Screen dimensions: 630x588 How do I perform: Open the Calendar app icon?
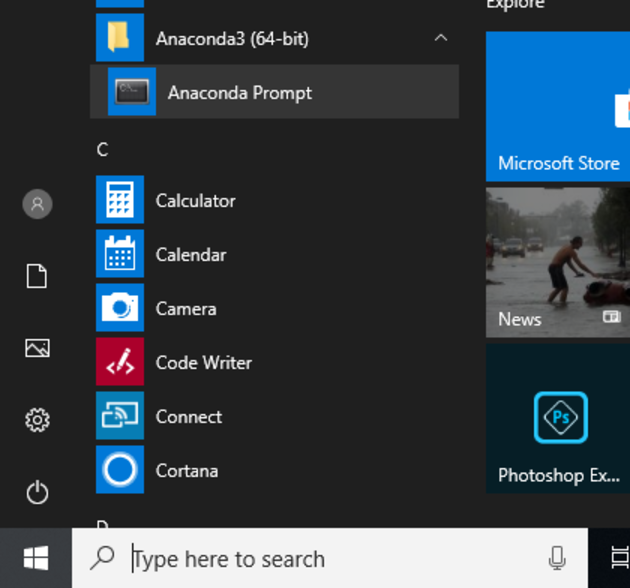120,253
